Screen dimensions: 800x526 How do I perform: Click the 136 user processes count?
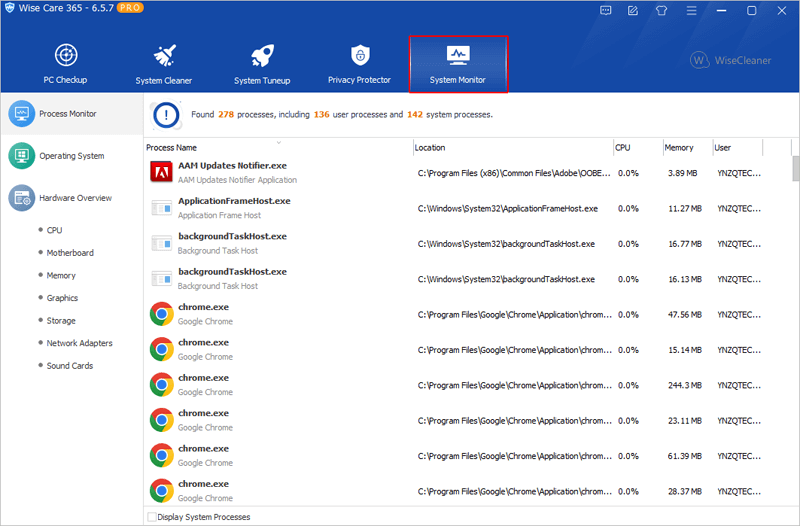321,114
